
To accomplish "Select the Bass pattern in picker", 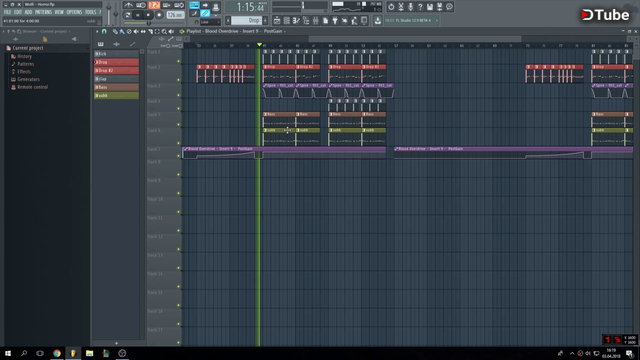I will point(116,87).
